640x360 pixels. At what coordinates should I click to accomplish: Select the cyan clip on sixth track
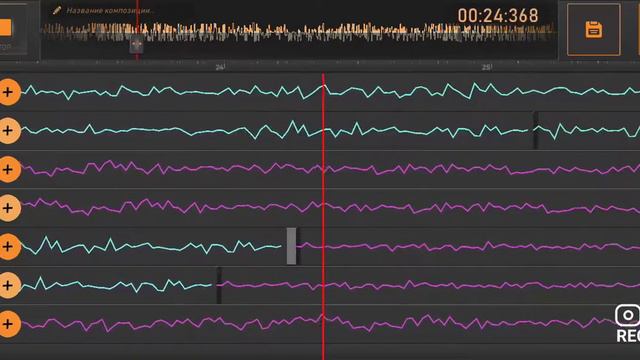pos(117,284)
